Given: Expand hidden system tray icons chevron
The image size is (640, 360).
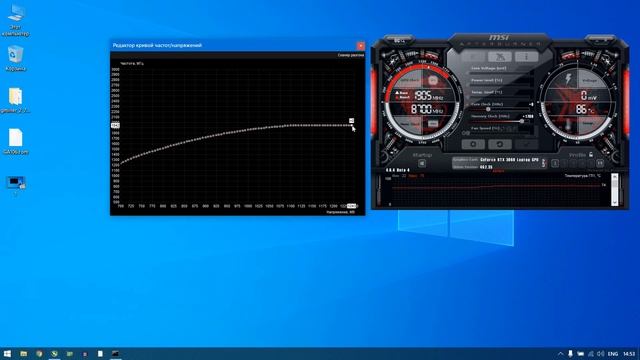Looking at the screenshot, I should (x=560, y=353).
